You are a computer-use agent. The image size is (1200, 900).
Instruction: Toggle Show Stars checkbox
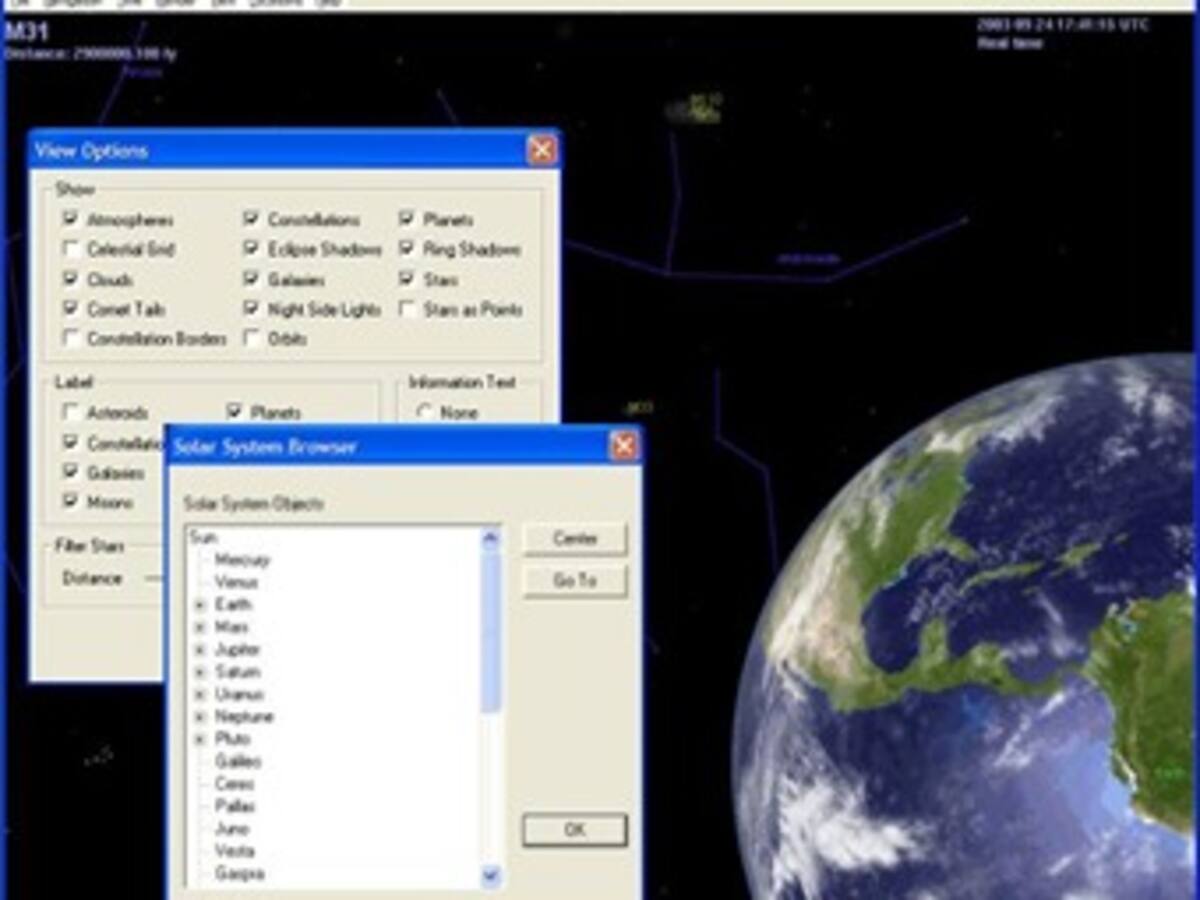point(407,279)
